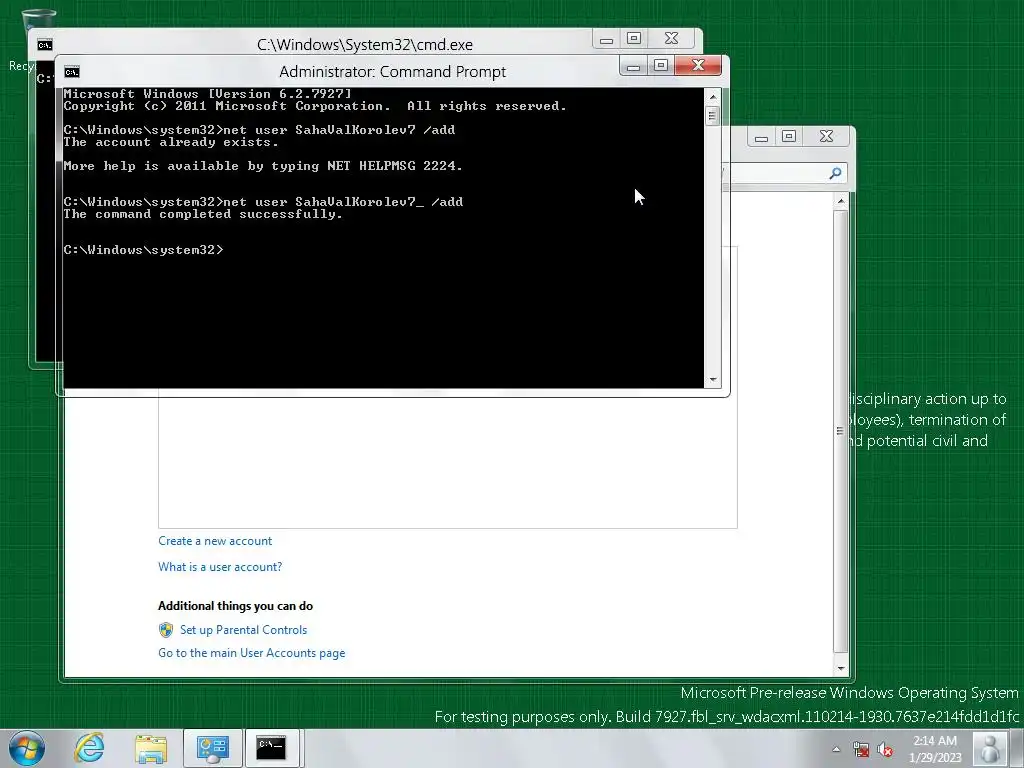
Task: Launch Internet Explorer from taskbar
Action: [89, 748]
